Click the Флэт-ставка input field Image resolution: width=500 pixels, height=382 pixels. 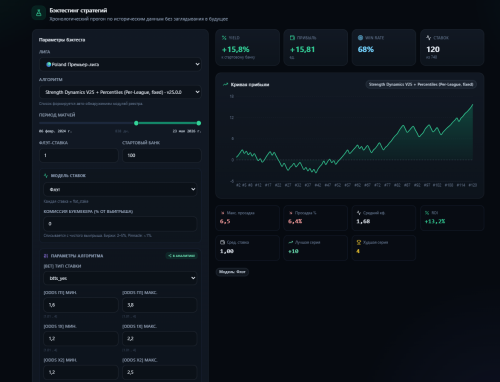tap(79, 155)
